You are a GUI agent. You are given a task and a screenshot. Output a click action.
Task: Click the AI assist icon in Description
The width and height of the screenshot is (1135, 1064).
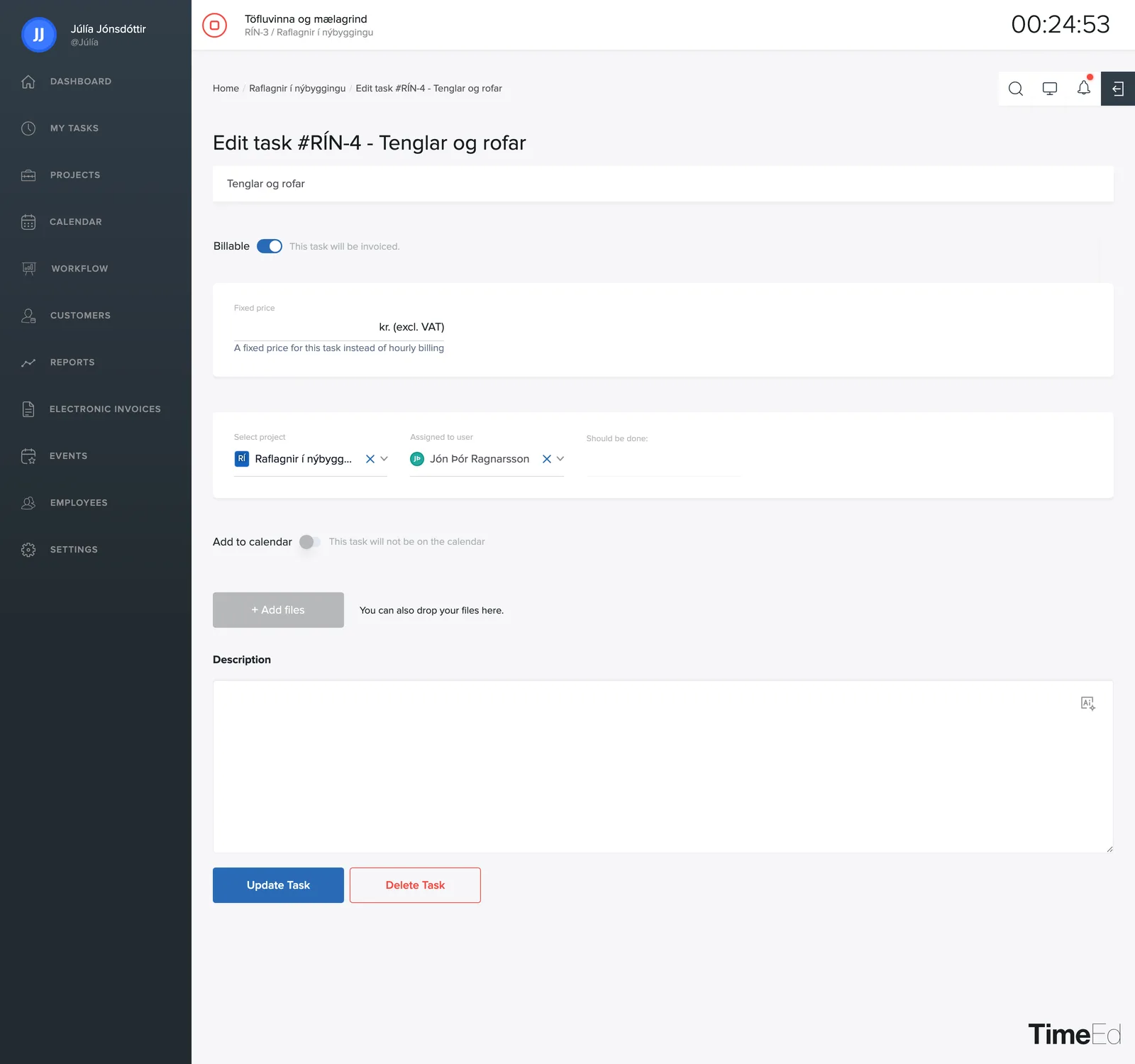[1087, 703]
